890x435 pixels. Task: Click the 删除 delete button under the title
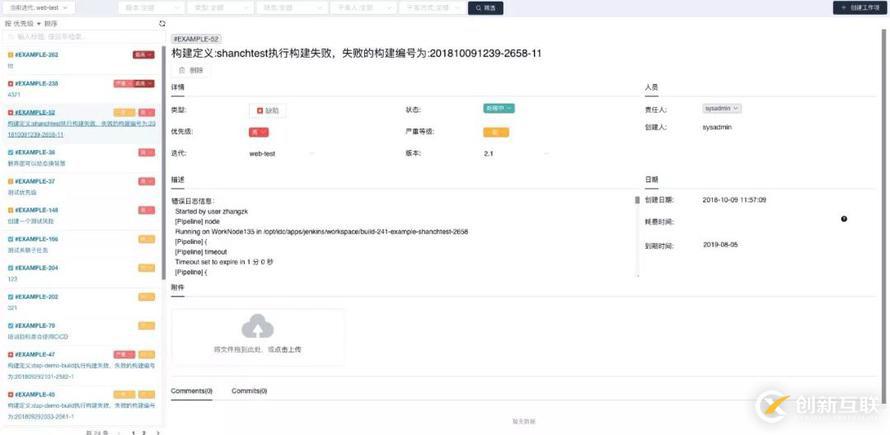191,70
